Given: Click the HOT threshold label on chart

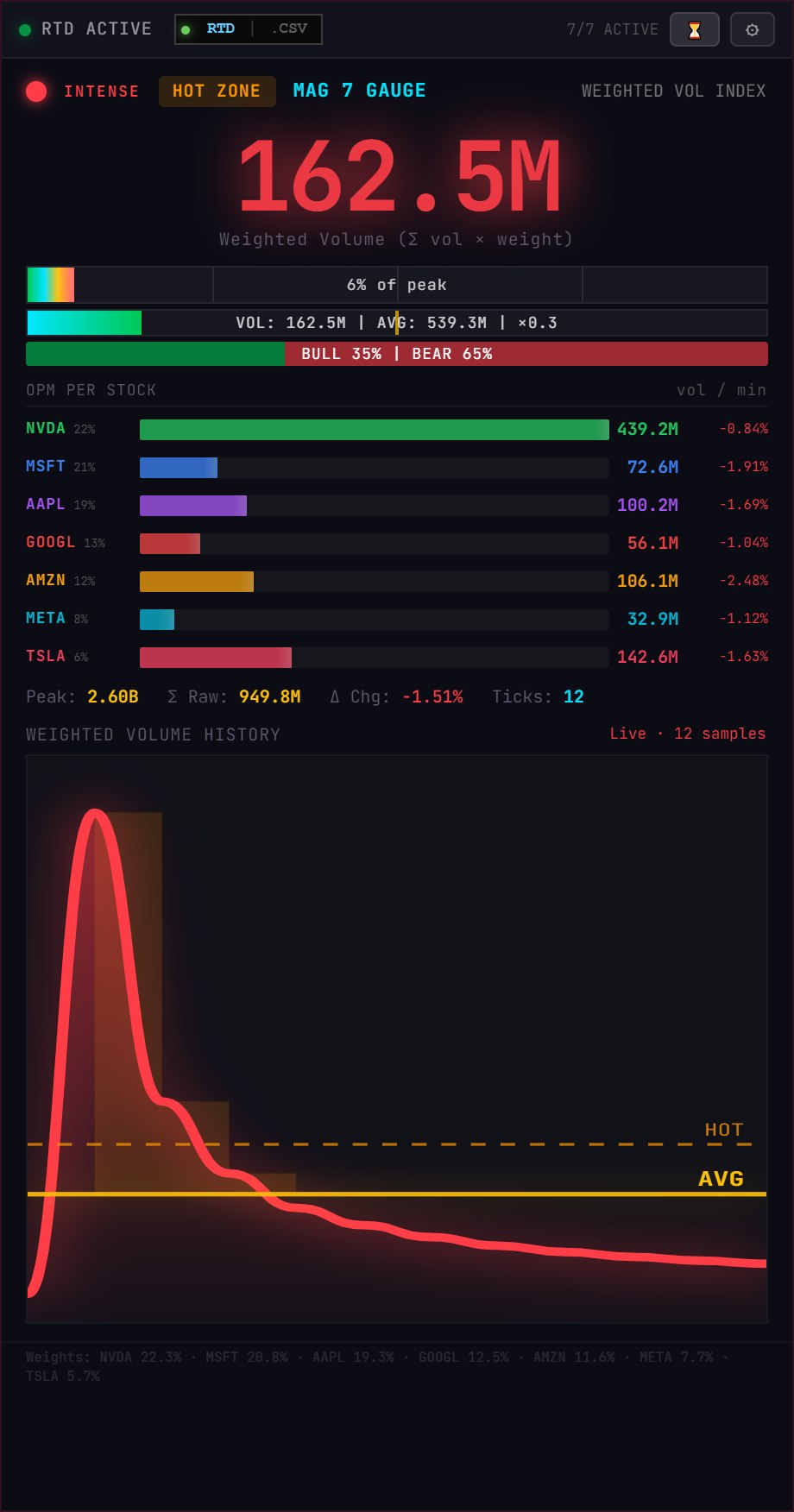Looking at the screenshot, I should pos(723,1130).
